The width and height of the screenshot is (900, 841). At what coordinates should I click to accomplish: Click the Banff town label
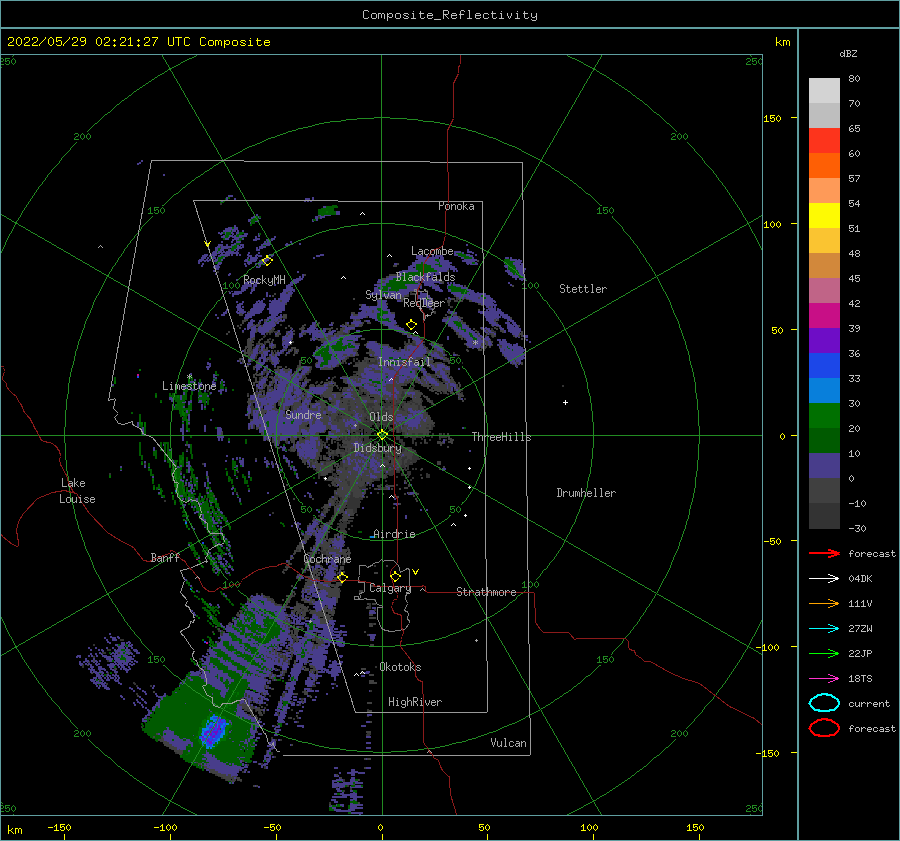[165, 557]
